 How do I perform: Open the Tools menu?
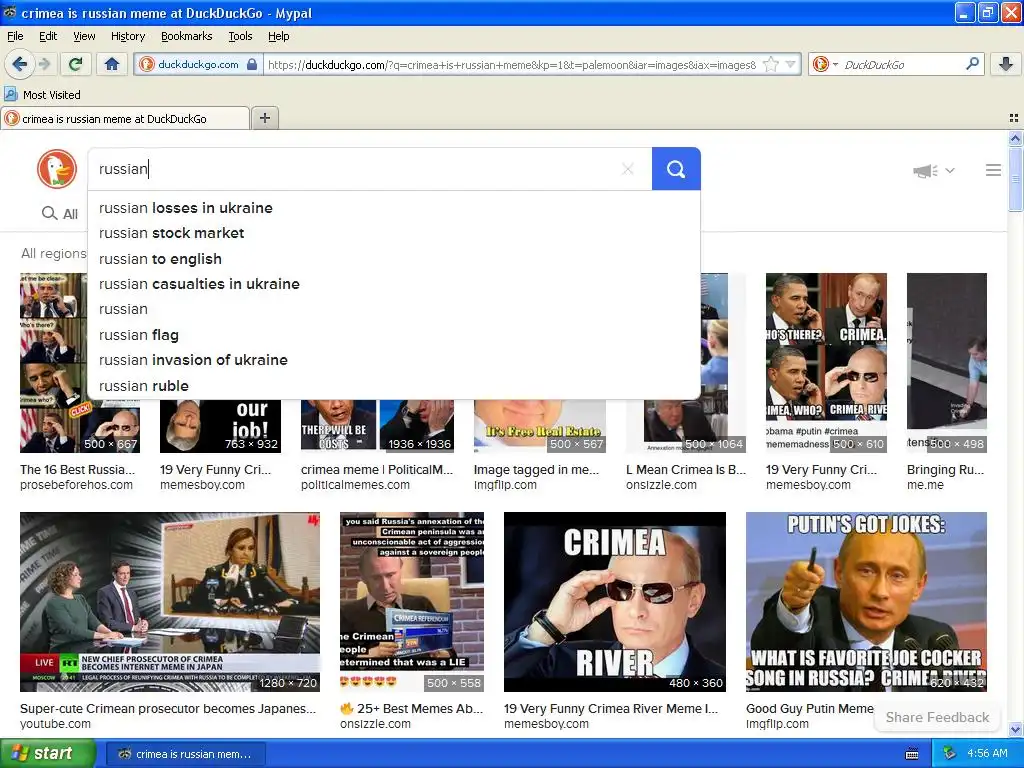point(240,36)
